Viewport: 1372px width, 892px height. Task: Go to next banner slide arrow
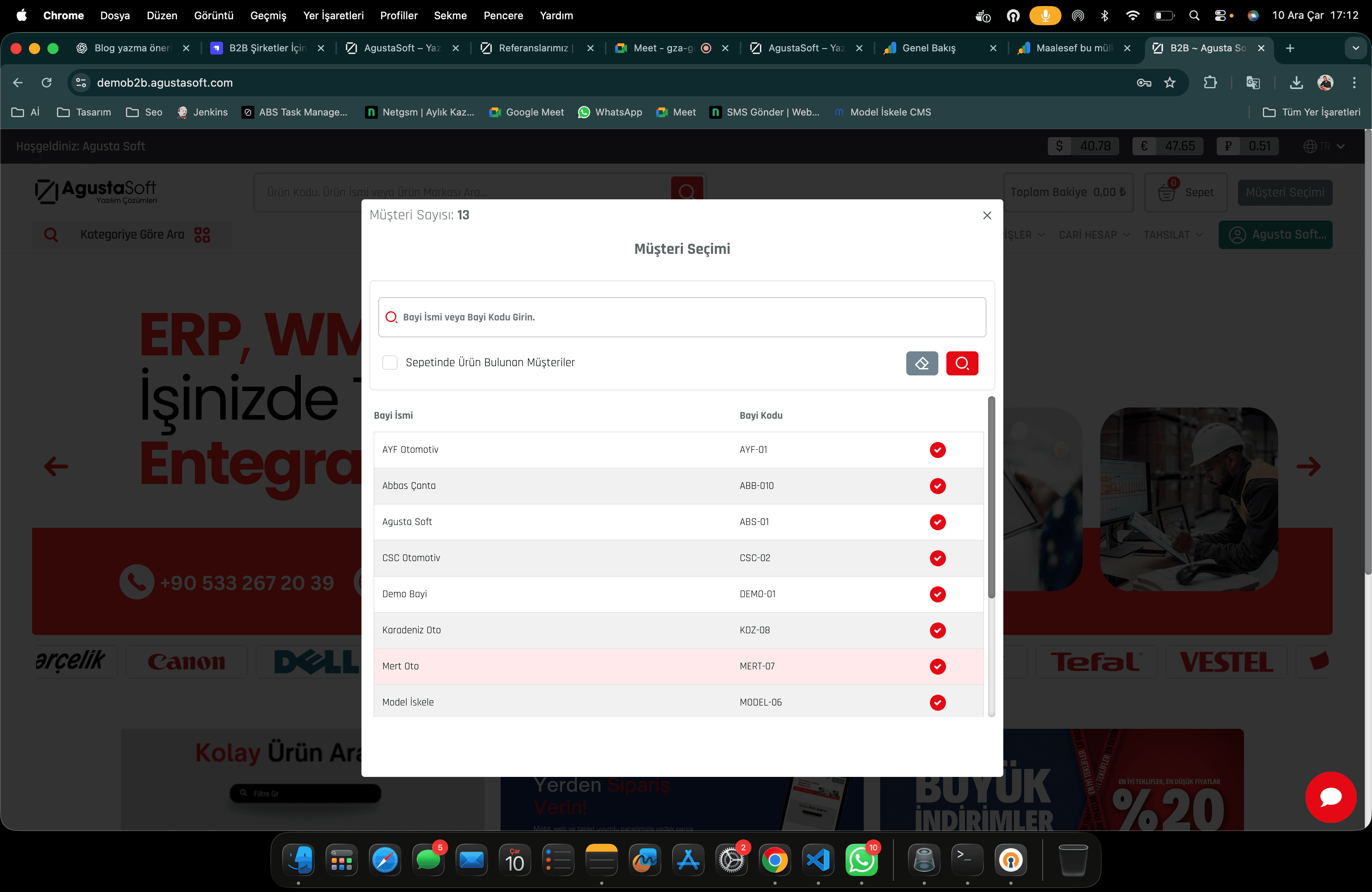1308,466
